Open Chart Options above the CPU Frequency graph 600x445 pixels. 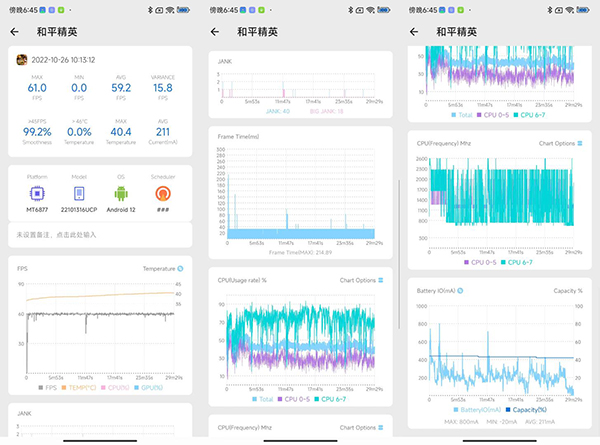[x=559, y=144]
